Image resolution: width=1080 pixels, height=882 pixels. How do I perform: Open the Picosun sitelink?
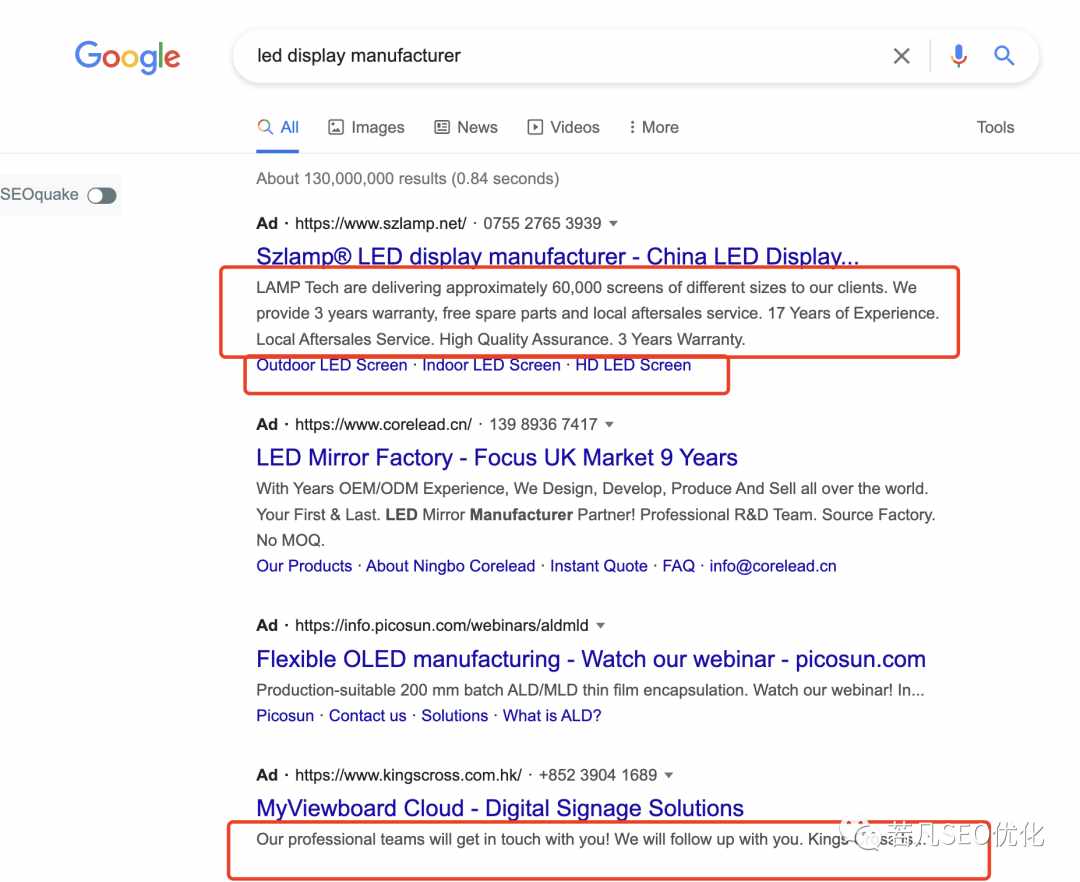coord(285,716)
